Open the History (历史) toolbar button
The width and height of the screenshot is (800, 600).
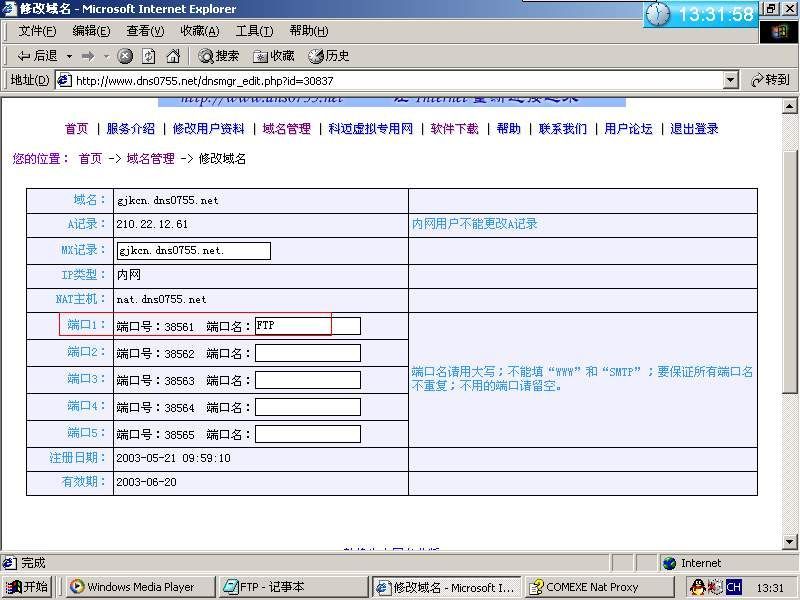[329, 56]
